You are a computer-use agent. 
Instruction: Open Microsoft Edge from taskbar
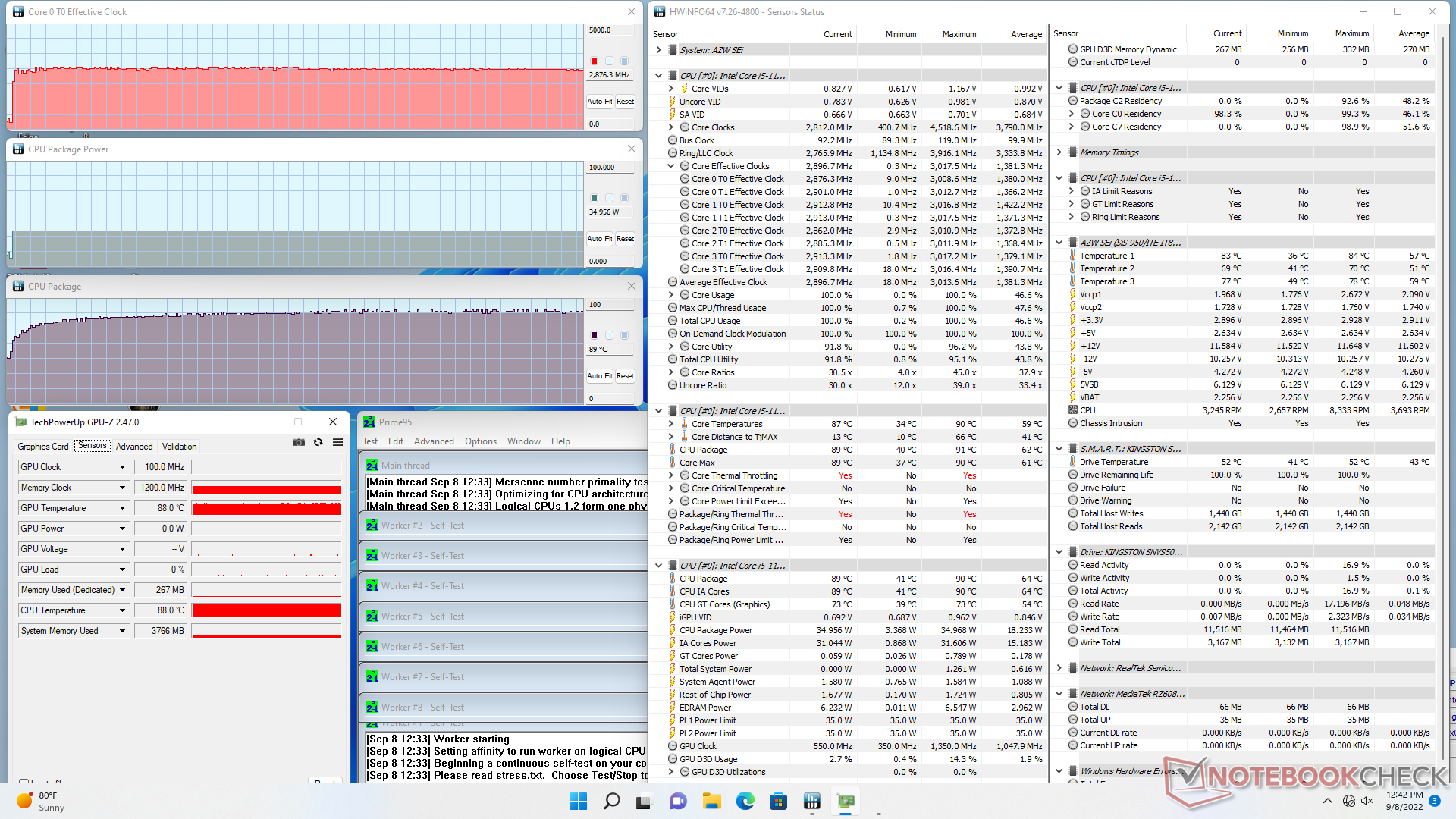point(745,801)
